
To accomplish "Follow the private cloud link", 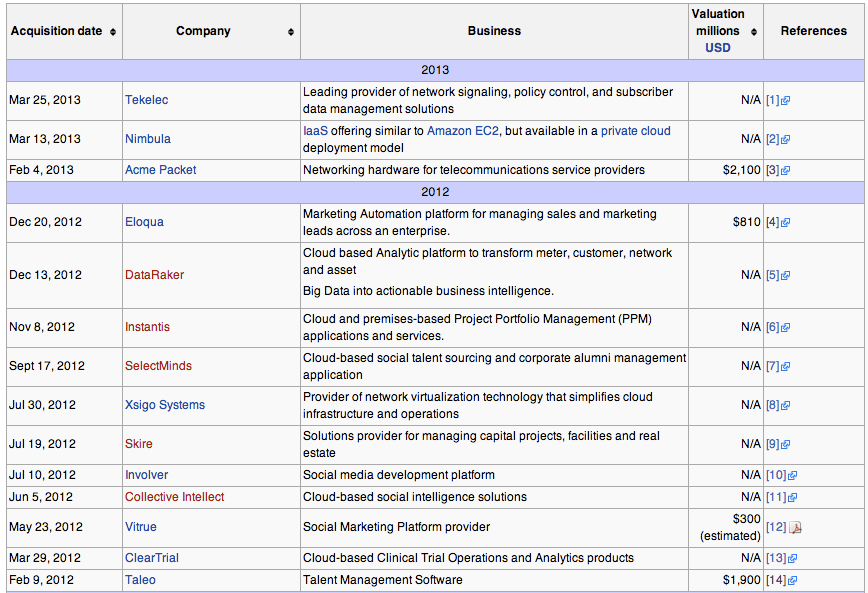I will point(635,131).
